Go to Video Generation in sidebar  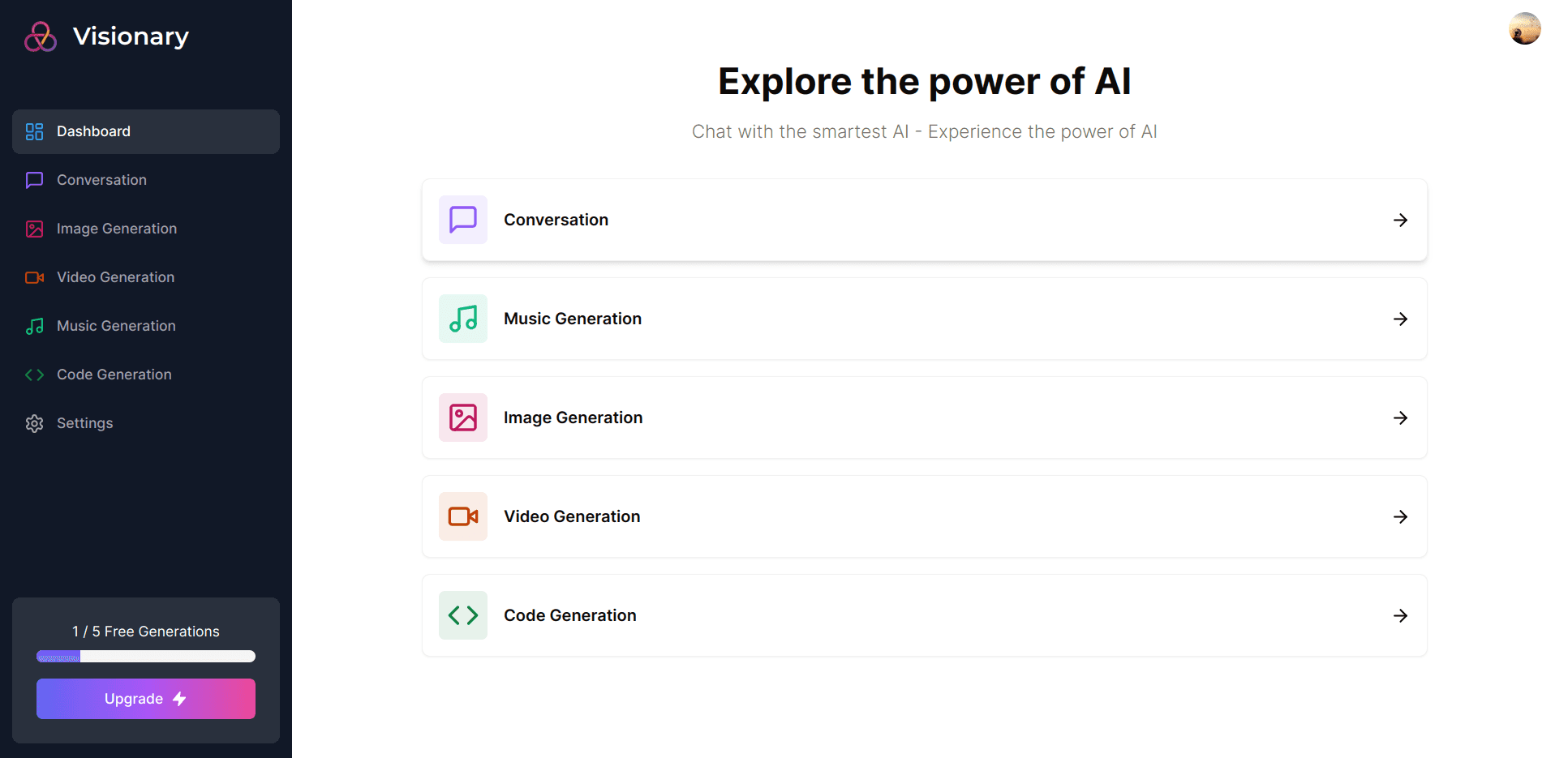(x=146, y=277)
